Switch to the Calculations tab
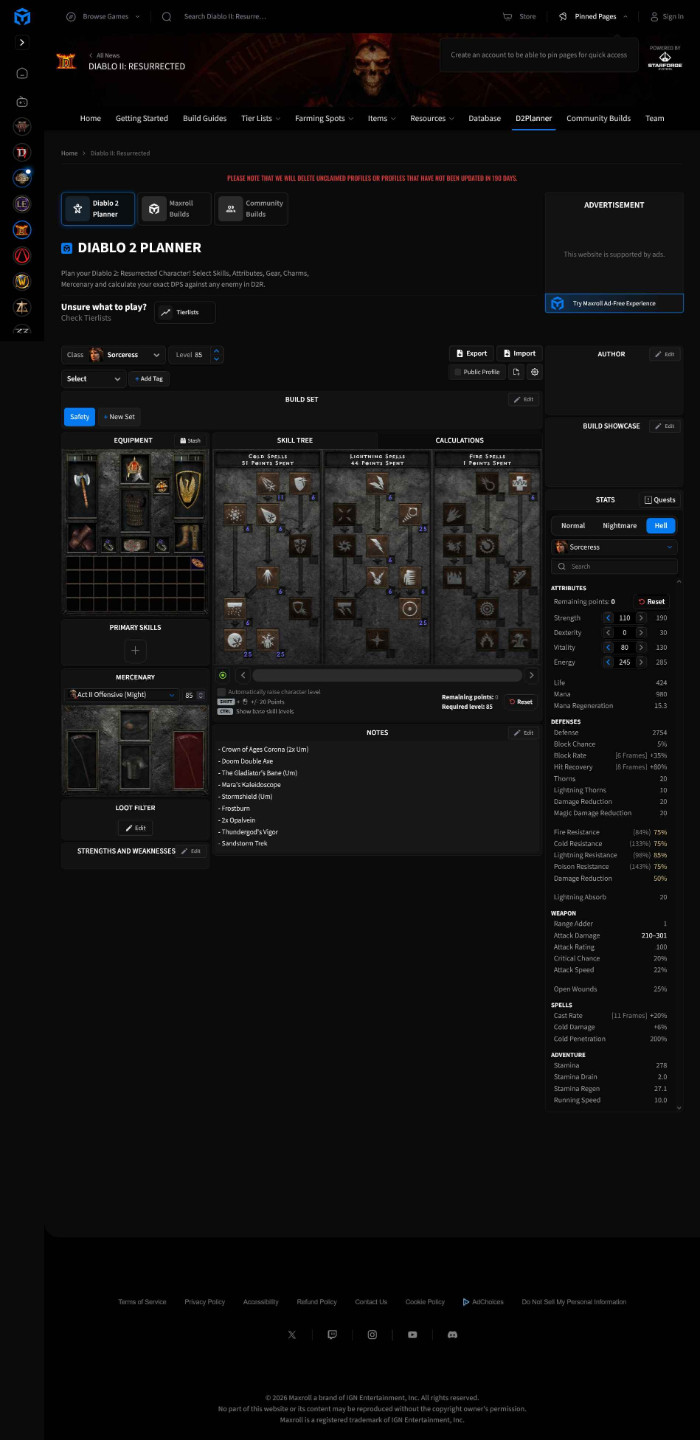This screenshot has height=1440, width=700. pyautogui.click(x=460, y=440)
